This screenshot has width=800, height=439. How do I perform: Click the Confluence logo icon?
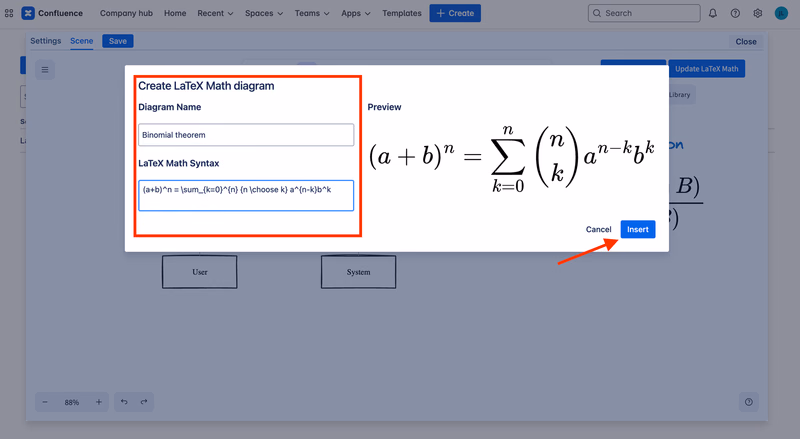click(28, 13)
